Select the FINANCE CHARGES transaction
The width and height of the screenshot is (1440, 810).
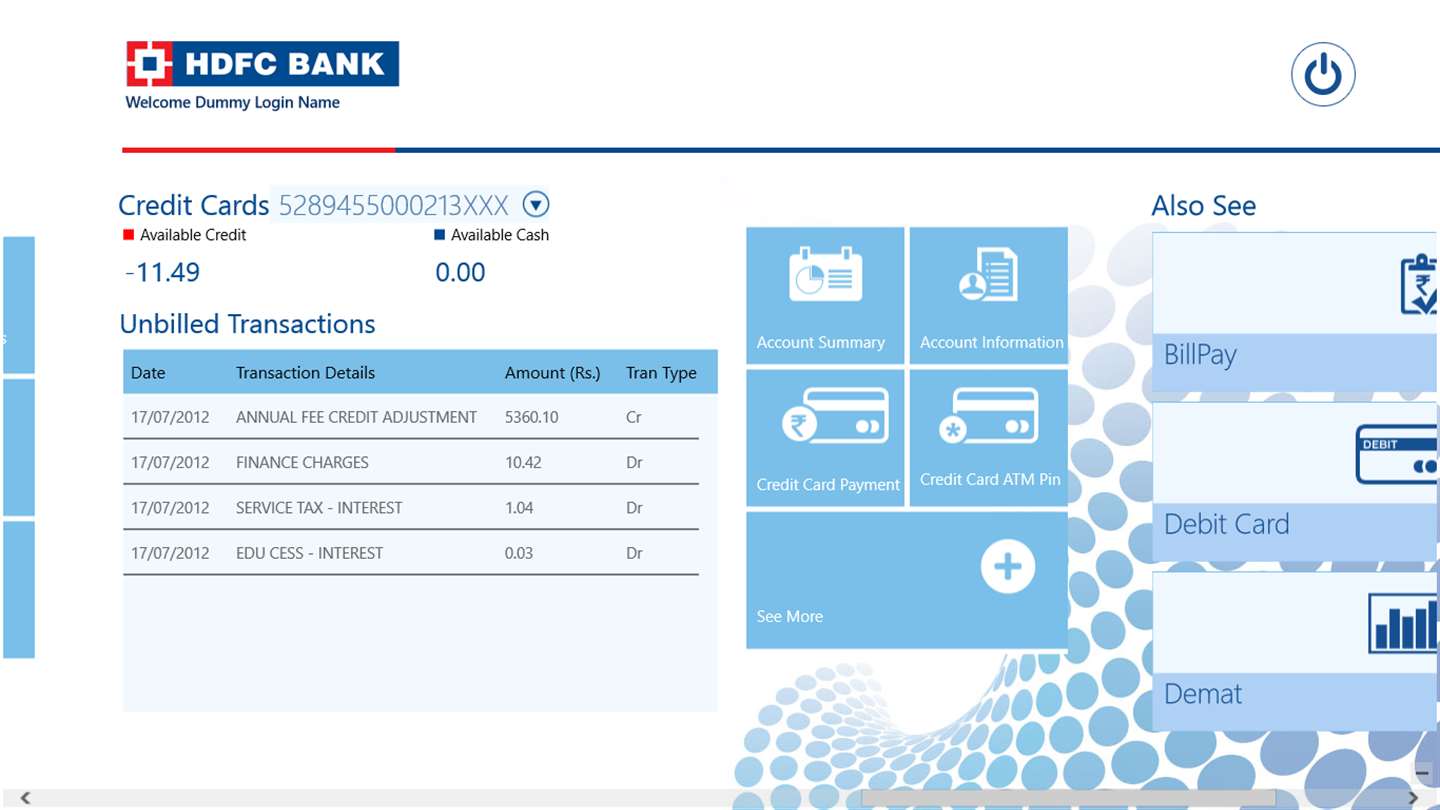click(411, 462)
